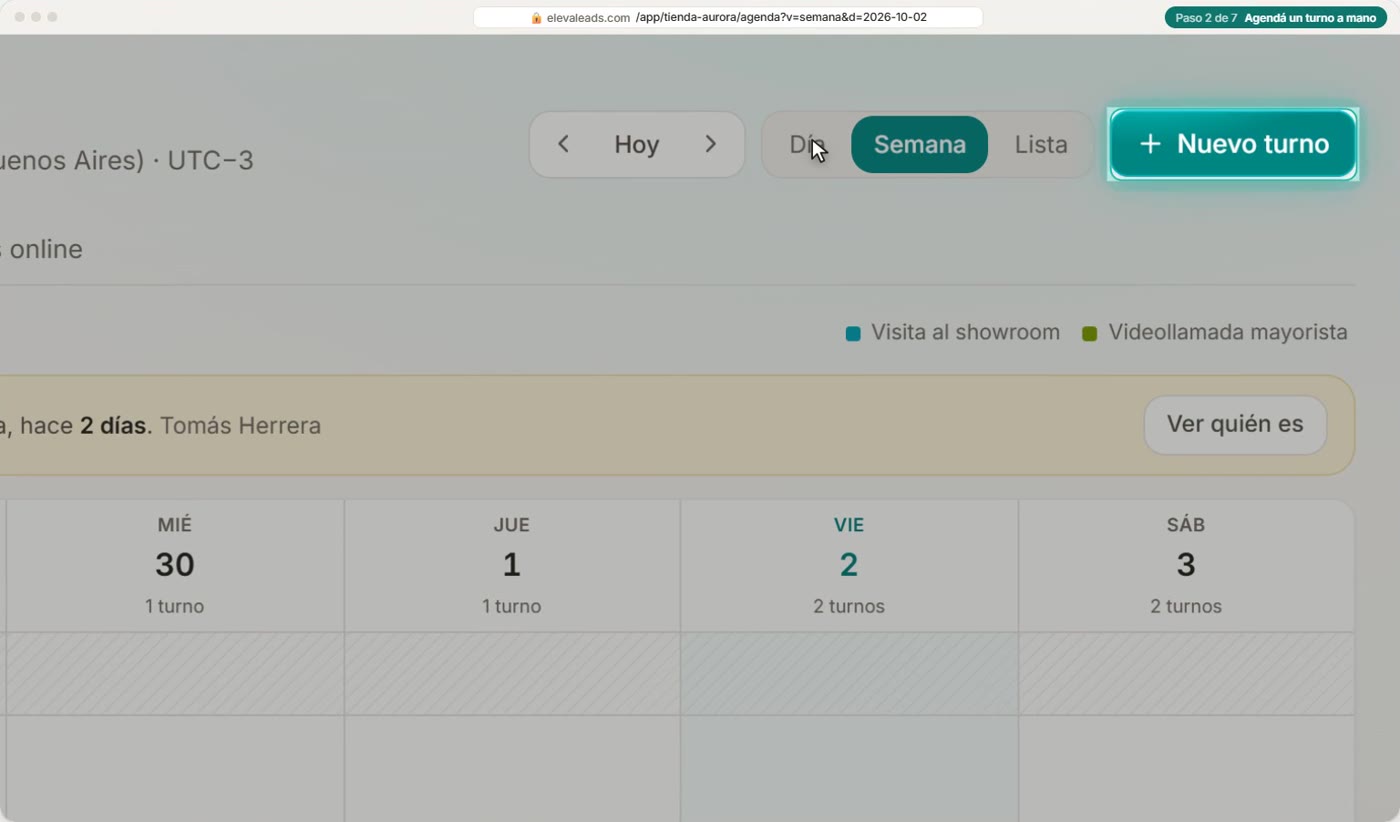Click the lock icon in address bar
1400x822 pixels.
coord(536,18)
